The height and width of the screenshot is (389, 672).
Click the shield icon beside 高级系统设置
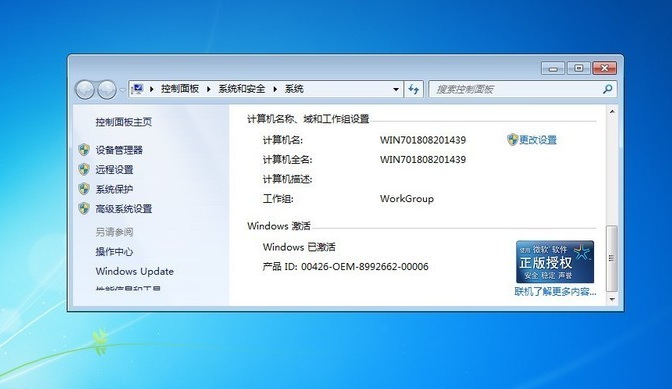84,209
